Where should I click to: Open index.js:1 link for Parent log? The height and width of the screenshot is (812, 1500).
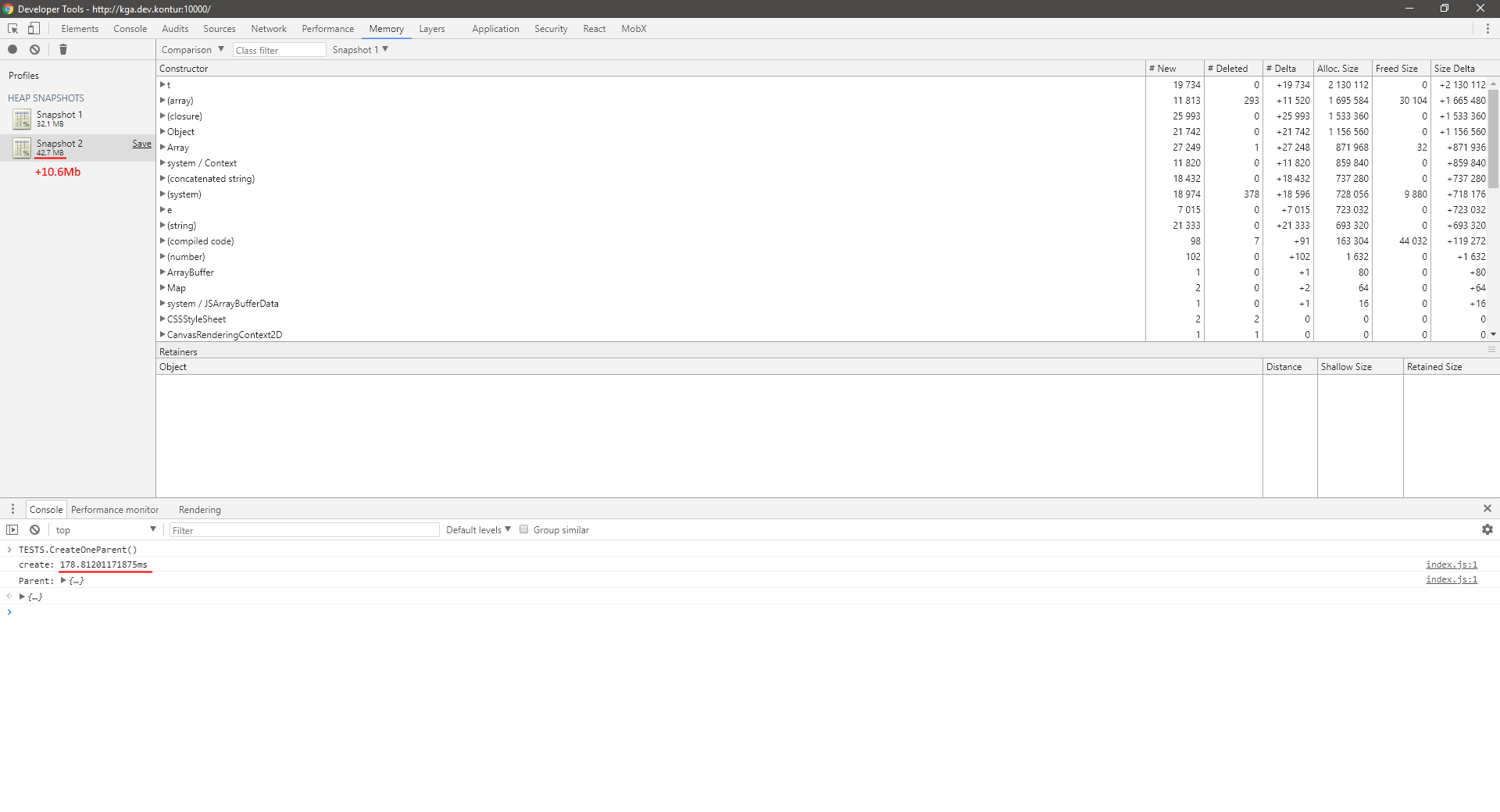[1452, 579]
